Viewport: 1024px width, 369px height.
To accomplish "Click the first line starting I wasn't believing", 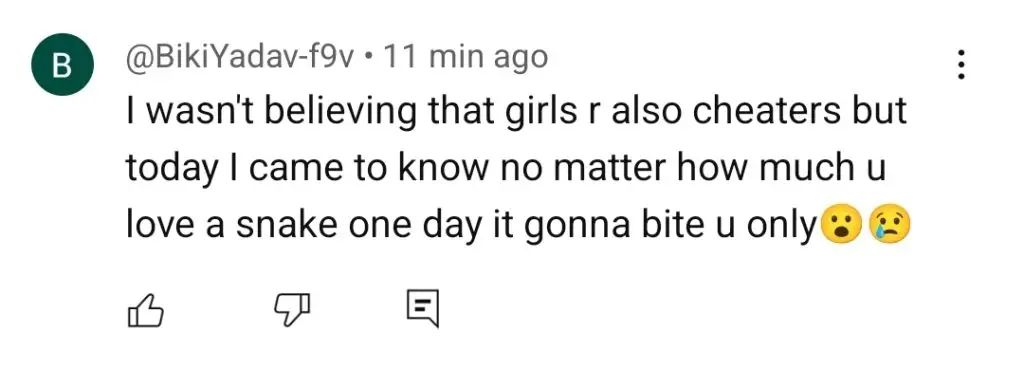I will point(517,114).
